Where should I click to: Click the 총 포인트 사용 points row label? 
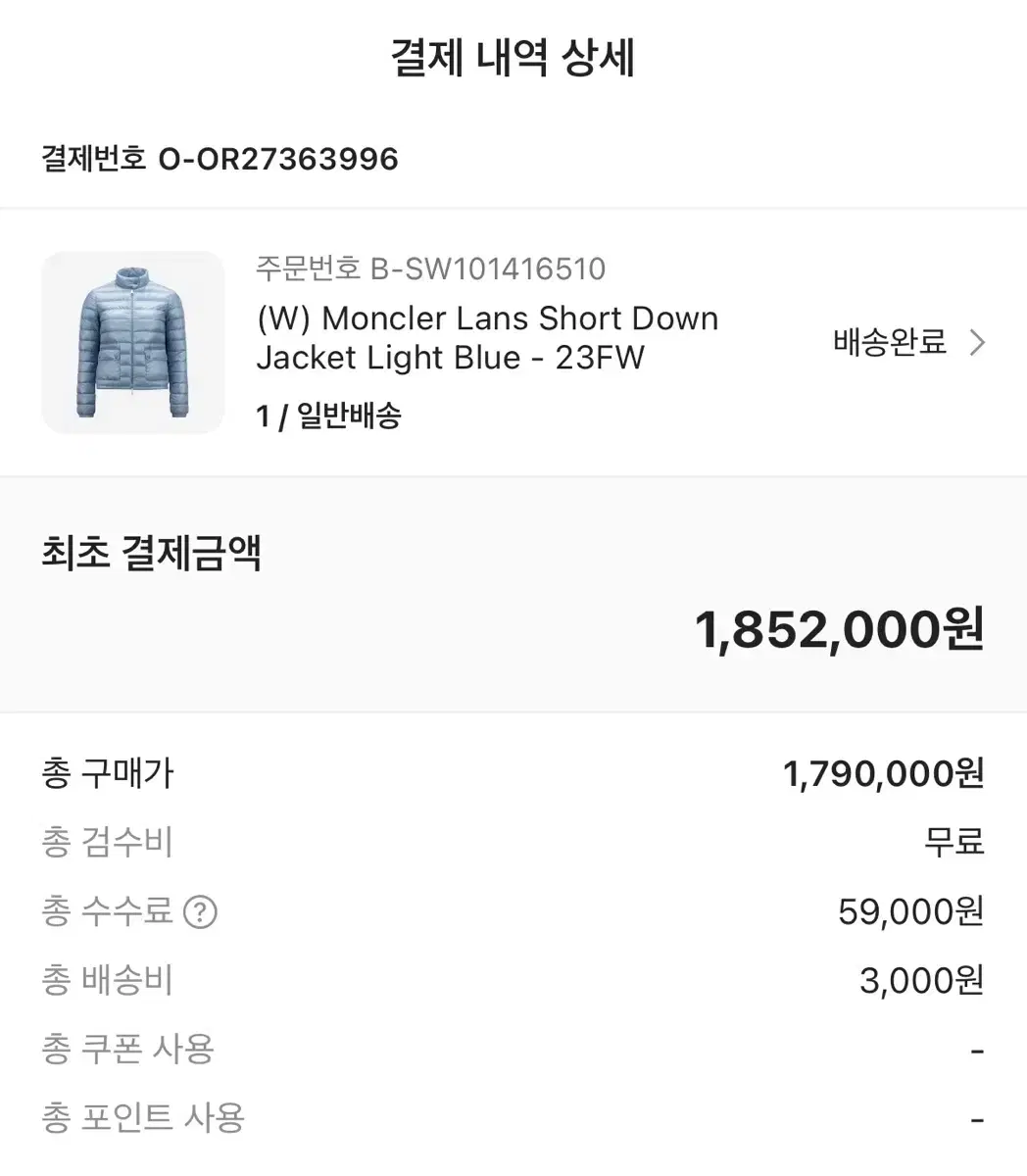click(142, 1118)
